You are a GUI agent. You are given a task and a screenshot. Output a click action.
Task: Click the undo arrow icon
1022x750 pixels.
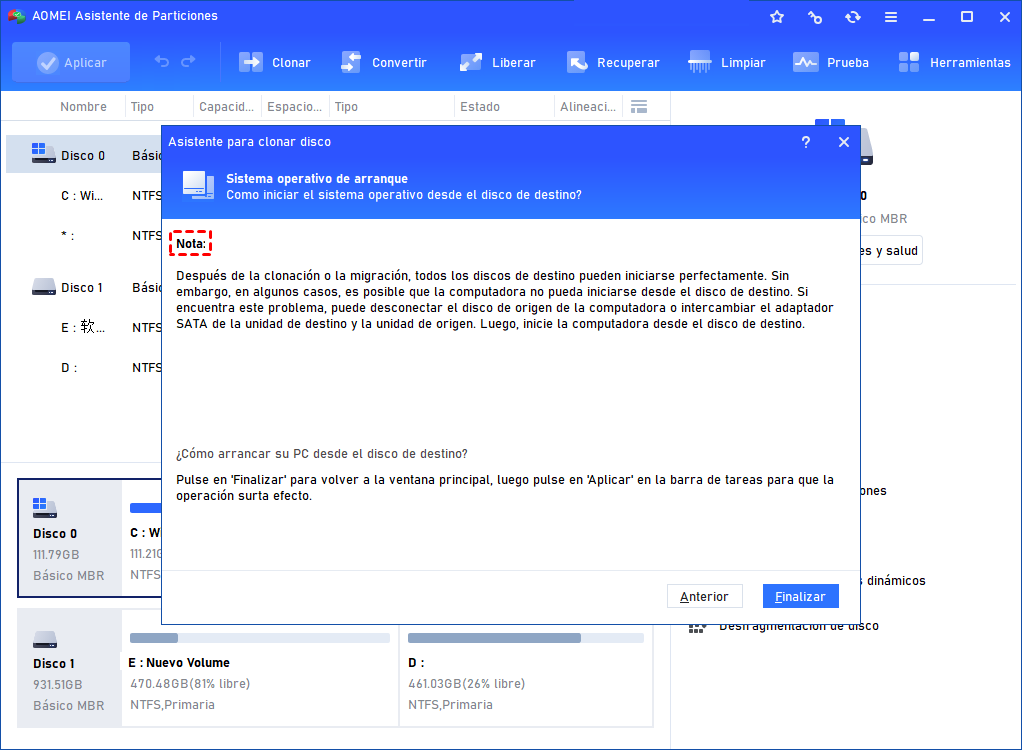coord(162,61)
